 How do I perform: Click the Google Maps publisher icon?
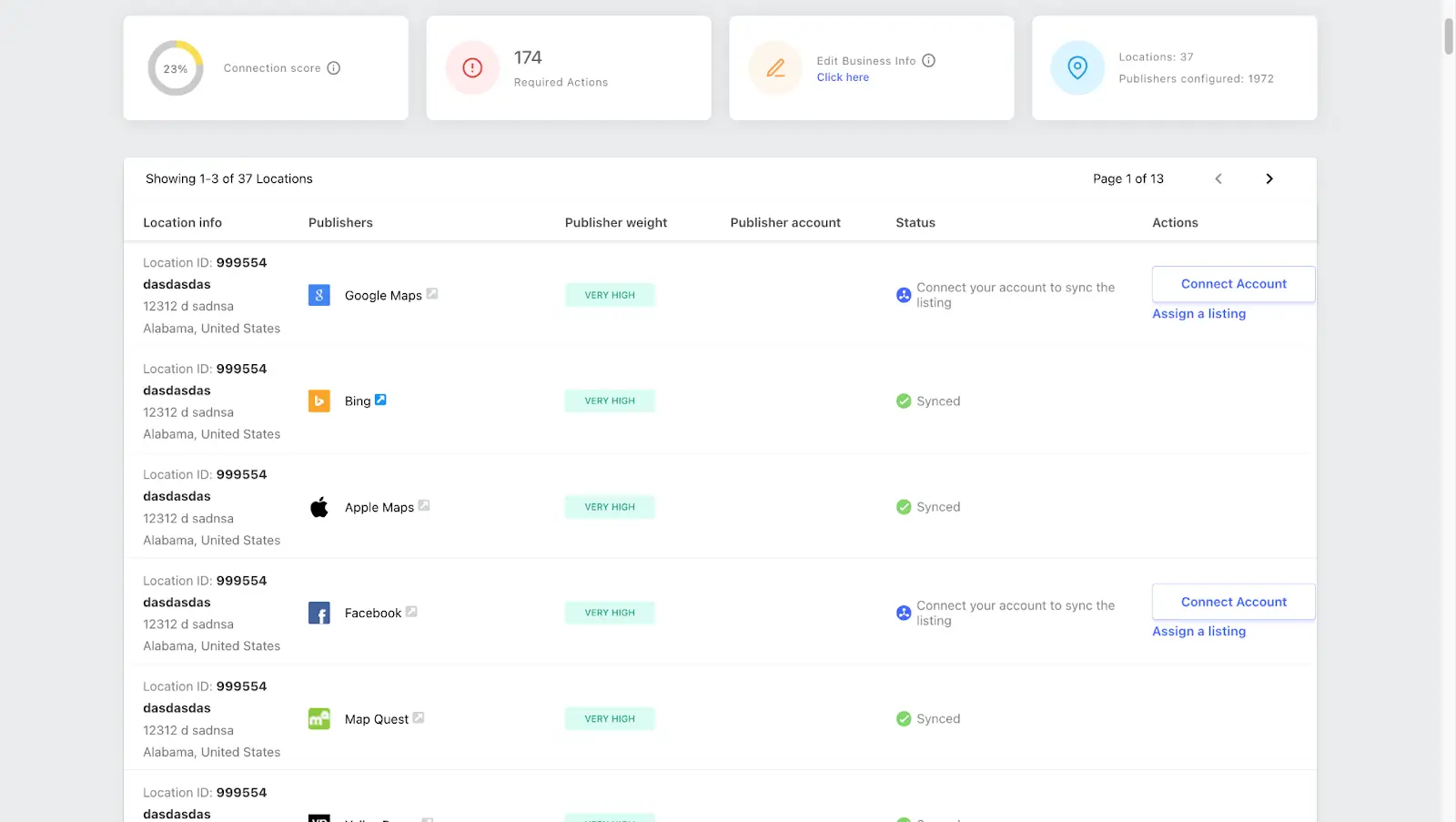319,295
